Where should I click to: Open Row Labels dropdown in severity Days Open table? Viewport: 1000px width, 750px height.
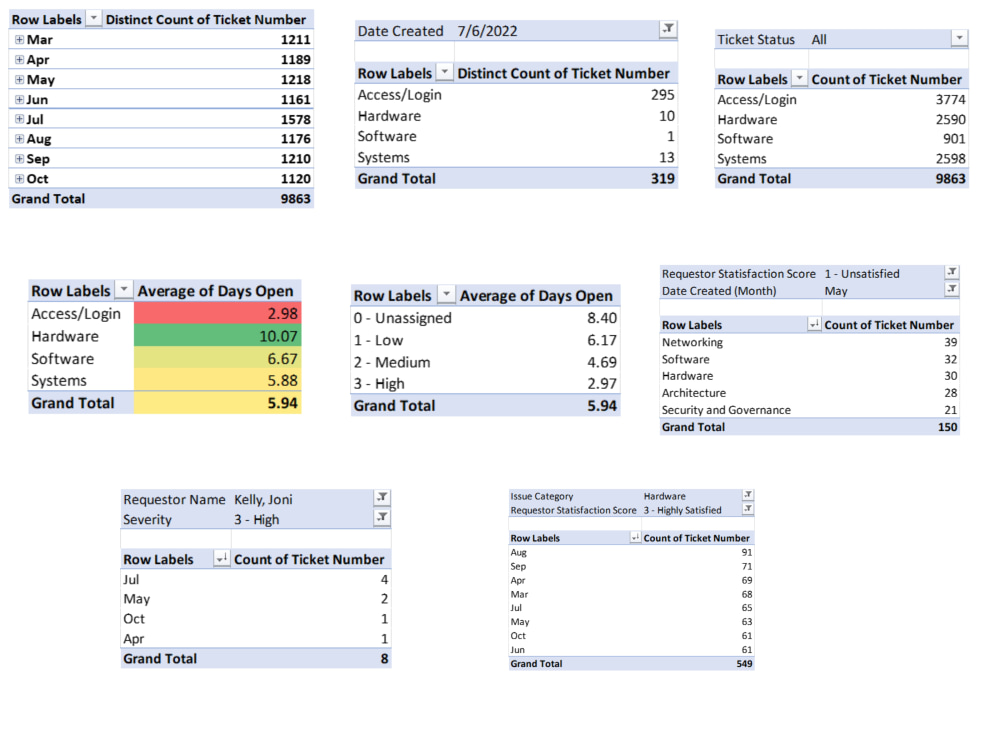446,294
